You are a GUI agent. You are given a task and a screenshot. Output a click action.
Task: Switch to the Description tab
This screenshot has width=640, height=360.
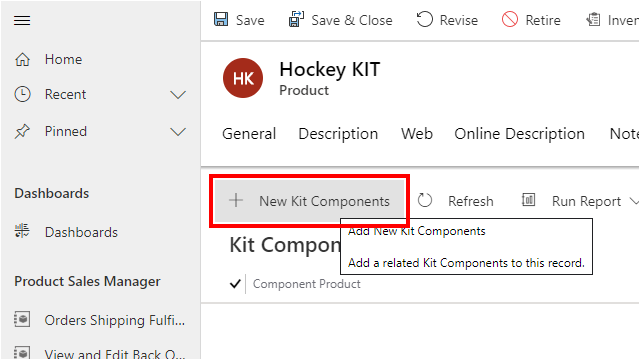coord(338,134)
